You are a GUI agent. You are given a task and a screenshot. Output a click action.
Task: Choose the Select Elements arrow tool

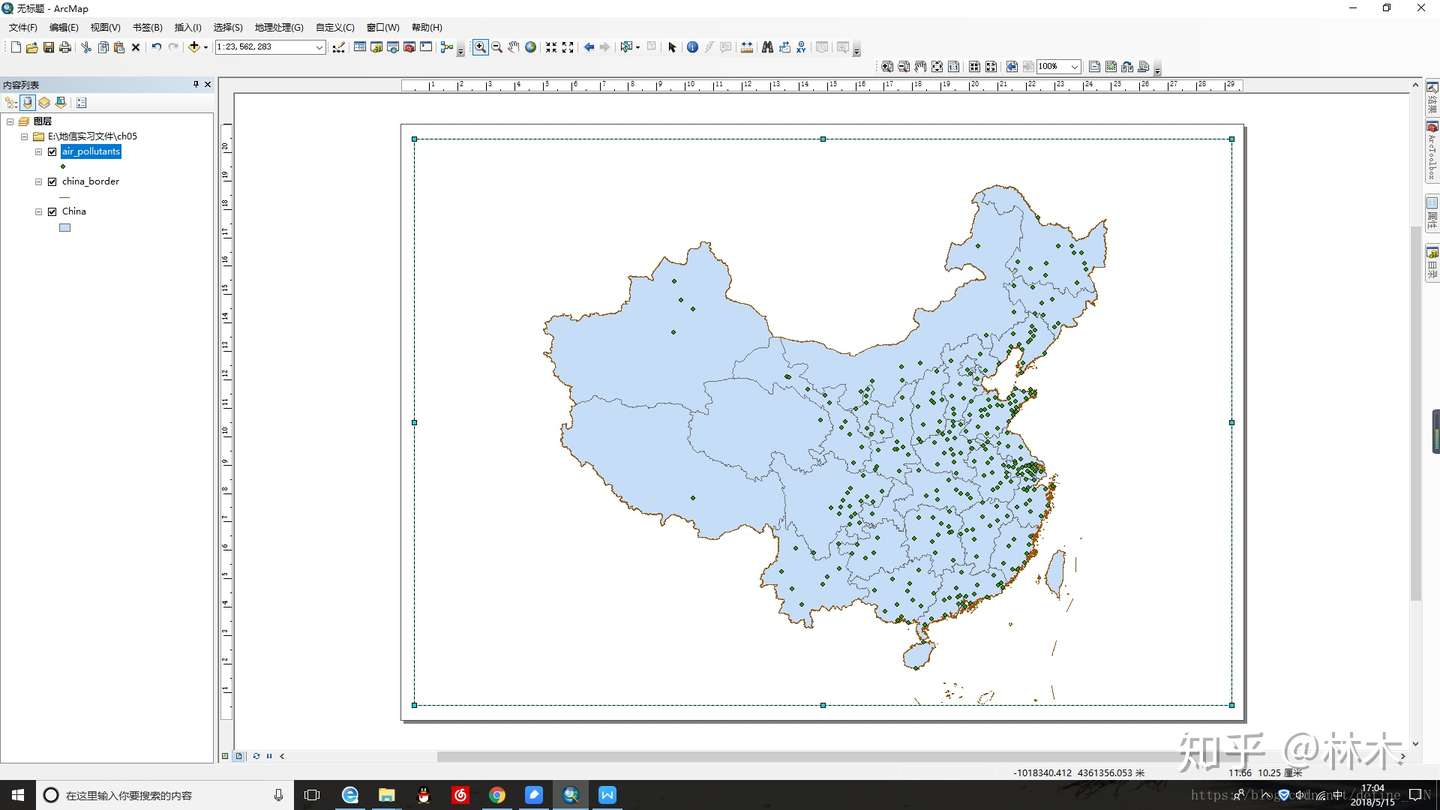672,47
